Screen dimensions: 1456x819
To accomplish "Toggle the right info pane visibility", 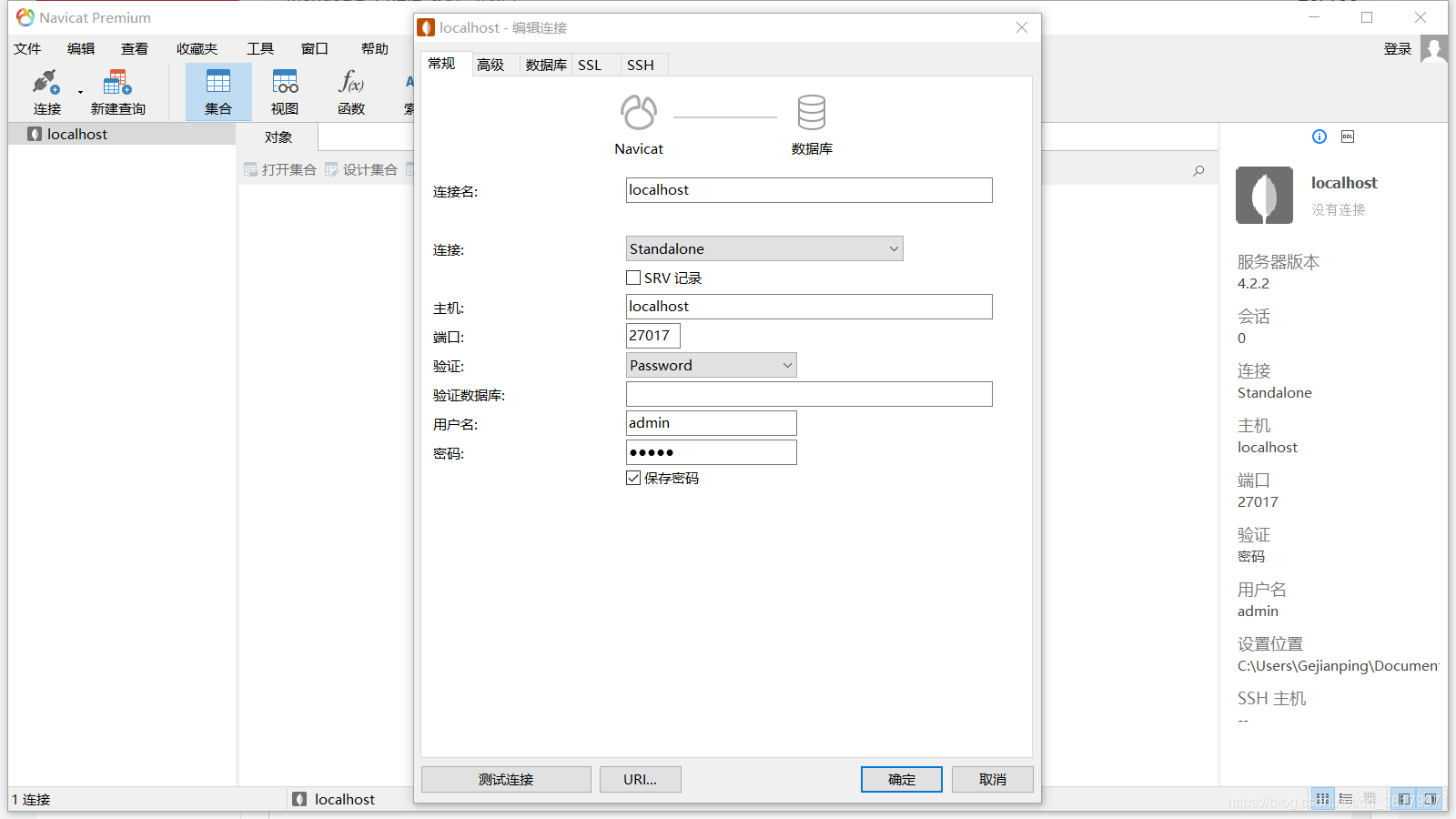I will pyautogui.click(x=1429, y=798).
